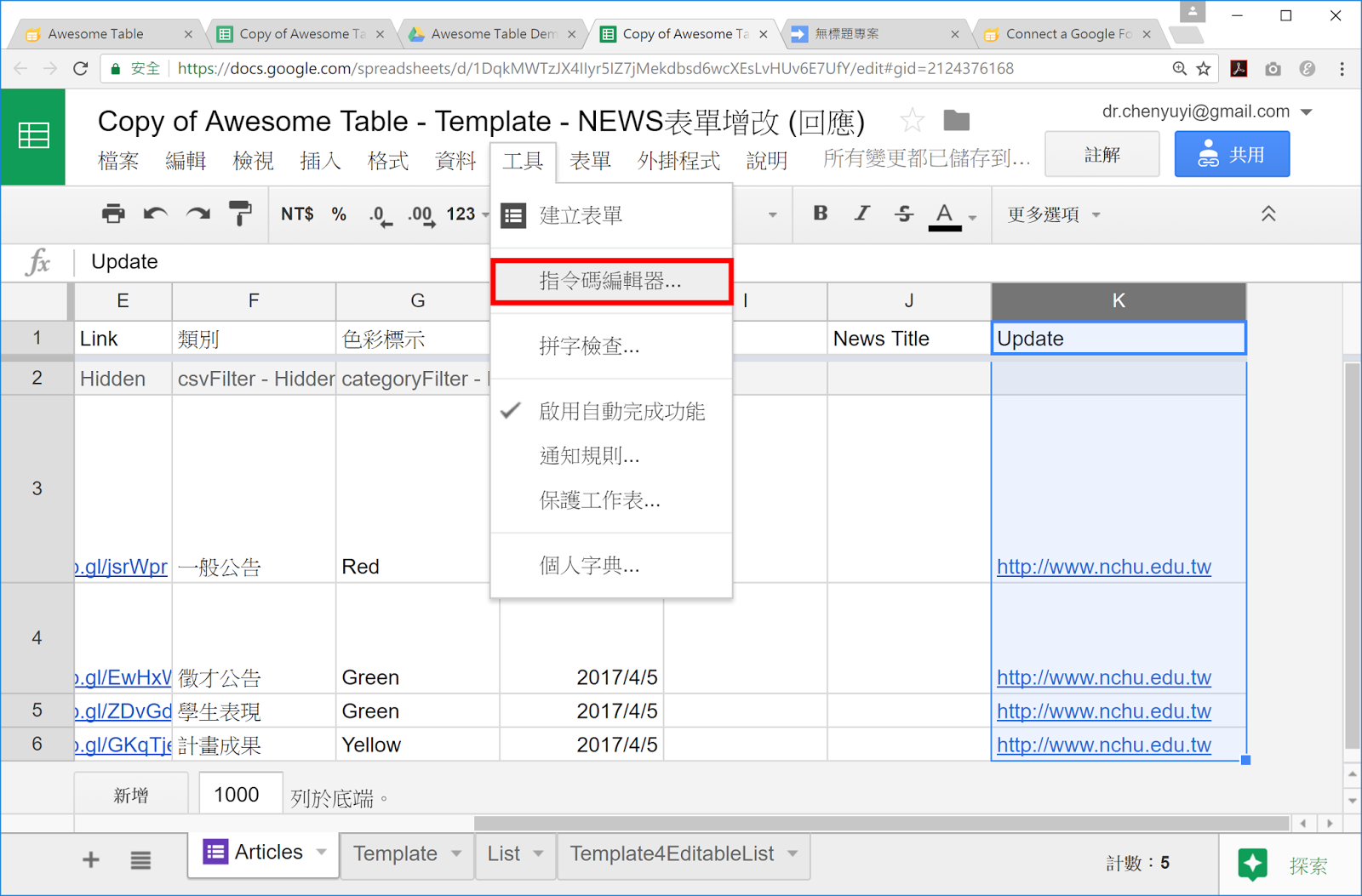Star this spreadsheet document

pyautogui.click(x=912, y=121)
